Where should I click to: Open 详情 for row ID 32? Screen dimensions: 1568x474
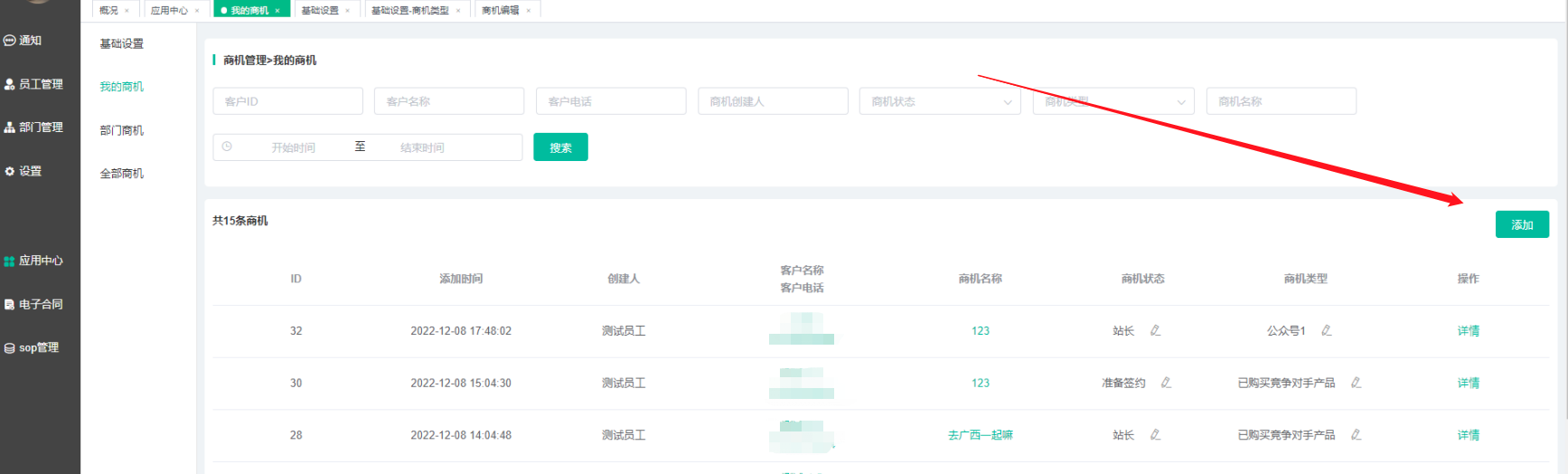coord(1469,331)
